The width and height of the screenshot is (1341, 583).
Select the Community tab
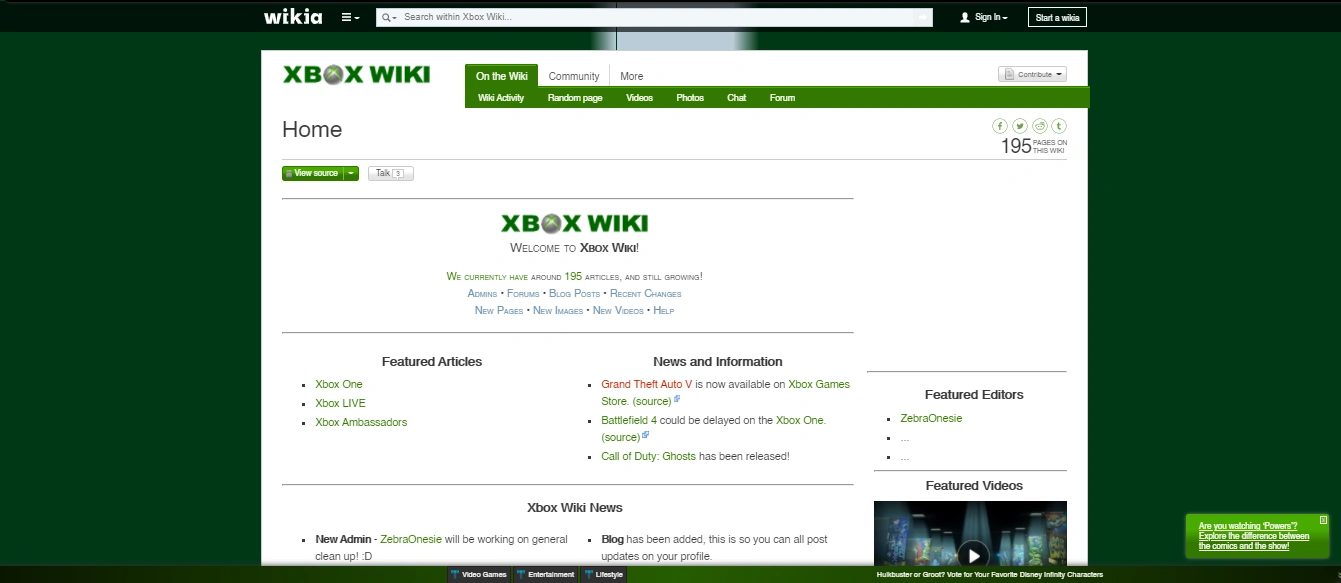(x=574, y=76)
